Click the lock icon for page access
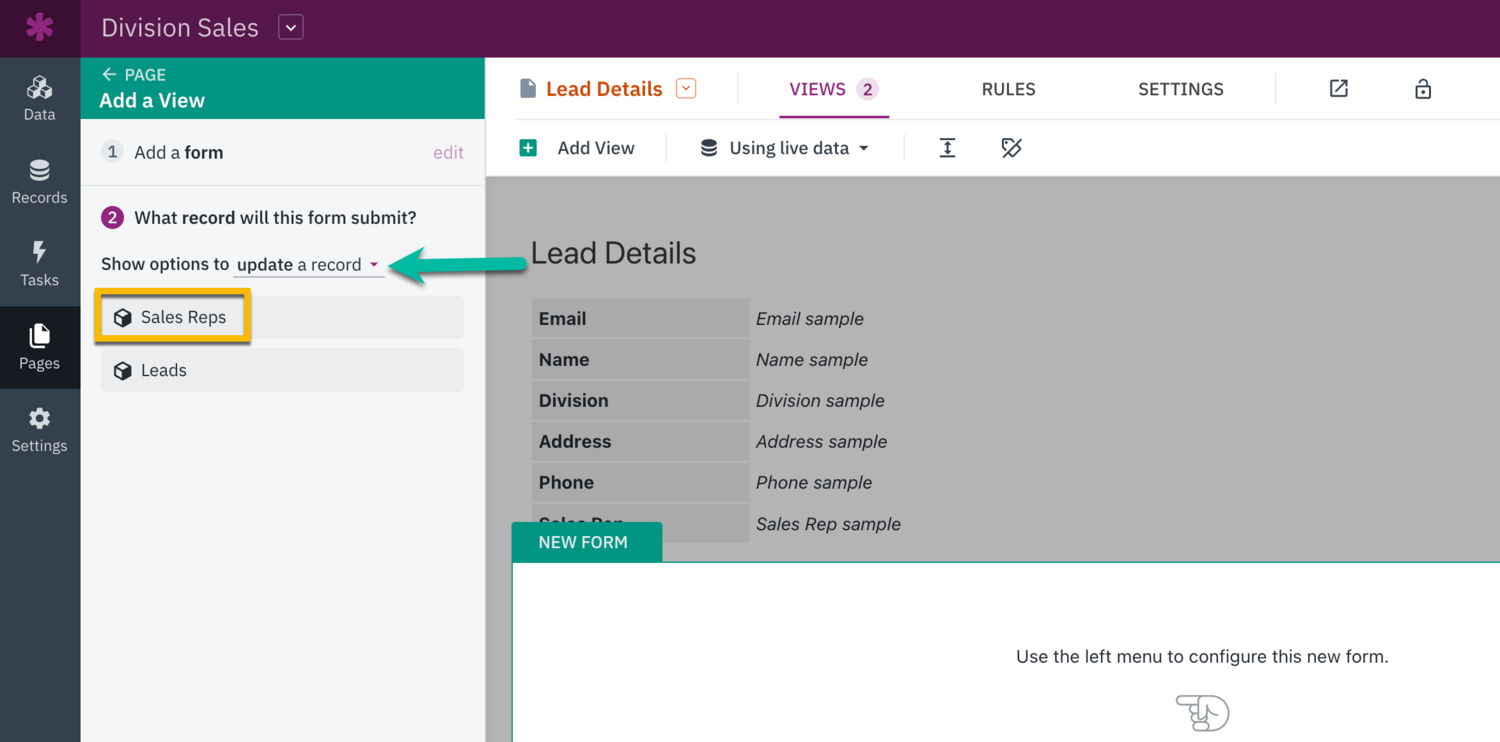 pos(1422,89)
